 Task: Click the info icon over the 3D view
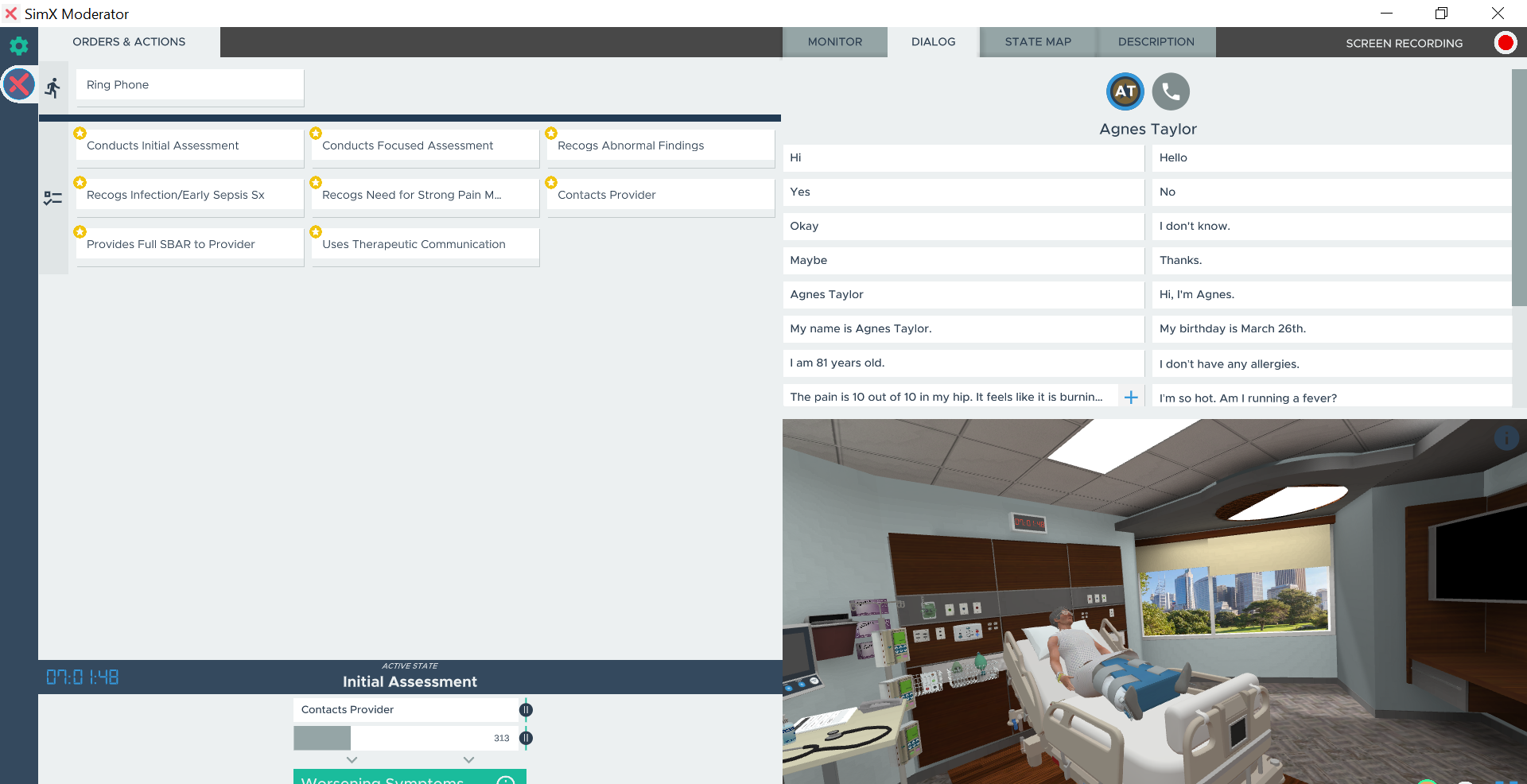pyautogui.click(x=1506, y=438)
